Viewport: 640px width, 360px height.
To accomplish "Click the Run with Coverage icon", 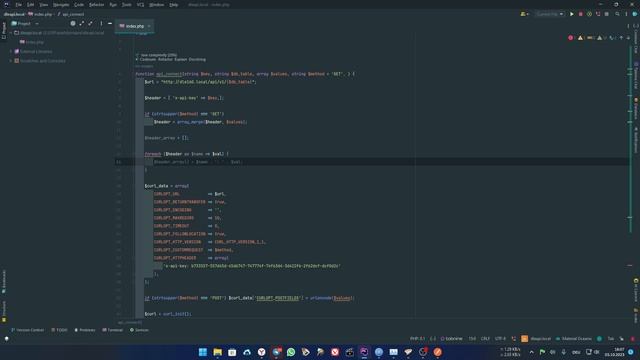I will [589, 14].
